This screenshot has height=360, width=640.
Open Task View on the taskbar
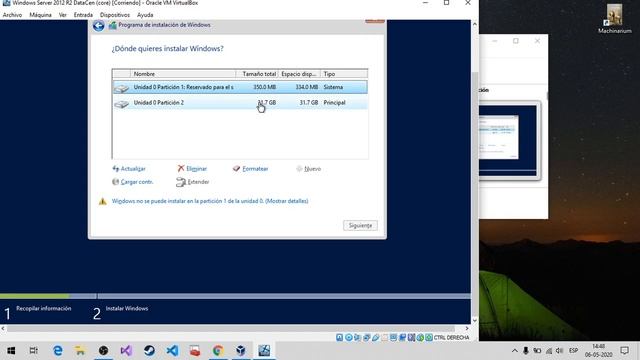(x=33, y=351)
